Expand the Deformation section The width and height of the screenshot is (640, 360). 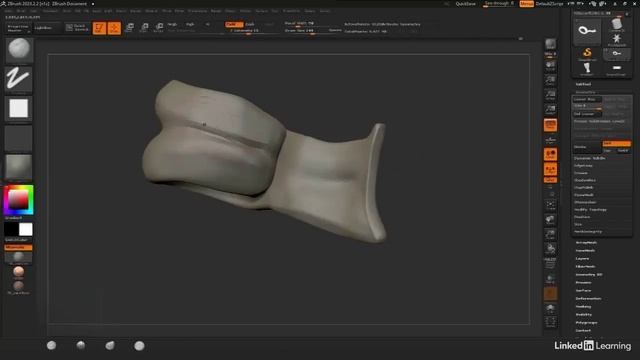588,298
